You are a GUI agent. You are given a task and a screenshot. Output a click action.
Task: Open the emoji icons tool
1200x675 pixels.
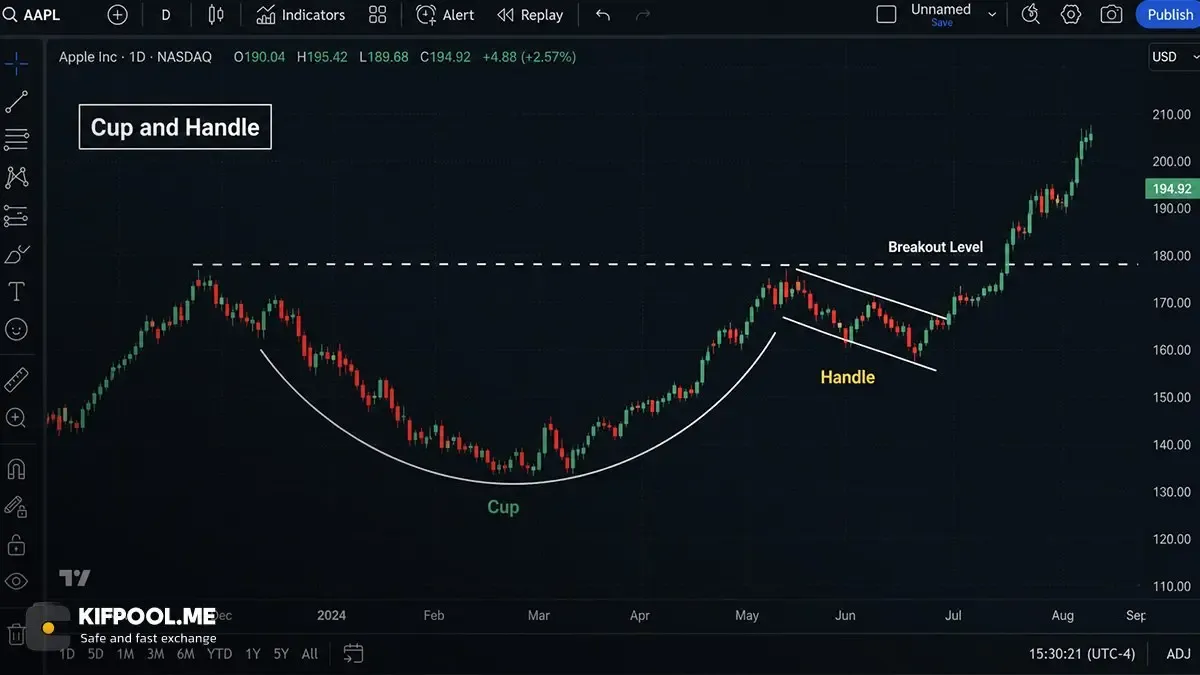point(16,329)
